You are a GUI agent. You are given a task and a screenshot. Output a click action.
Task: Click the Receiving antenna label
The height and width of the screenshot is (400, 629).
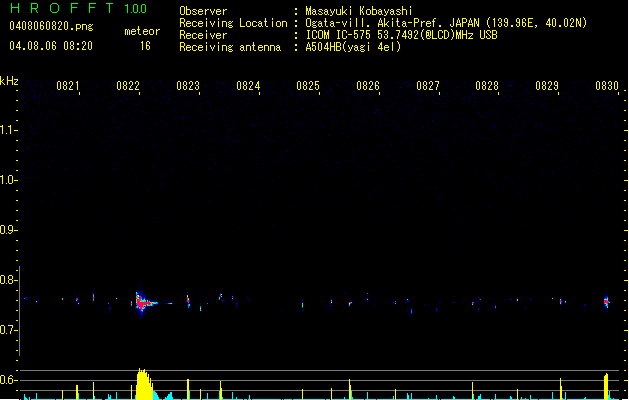point(230,47)
